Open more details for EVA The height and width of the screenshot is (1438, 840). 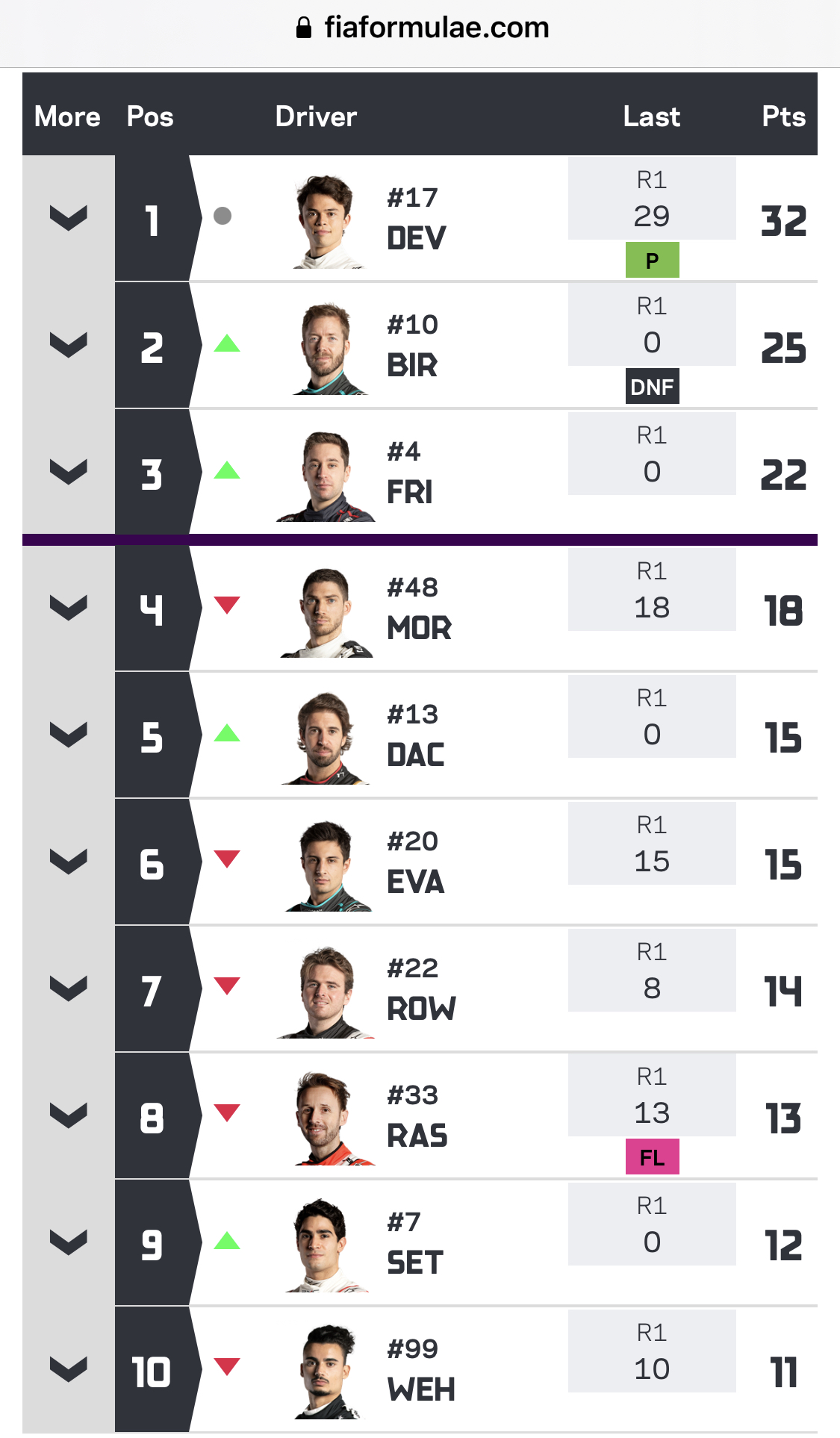click(x=69, y=862)
